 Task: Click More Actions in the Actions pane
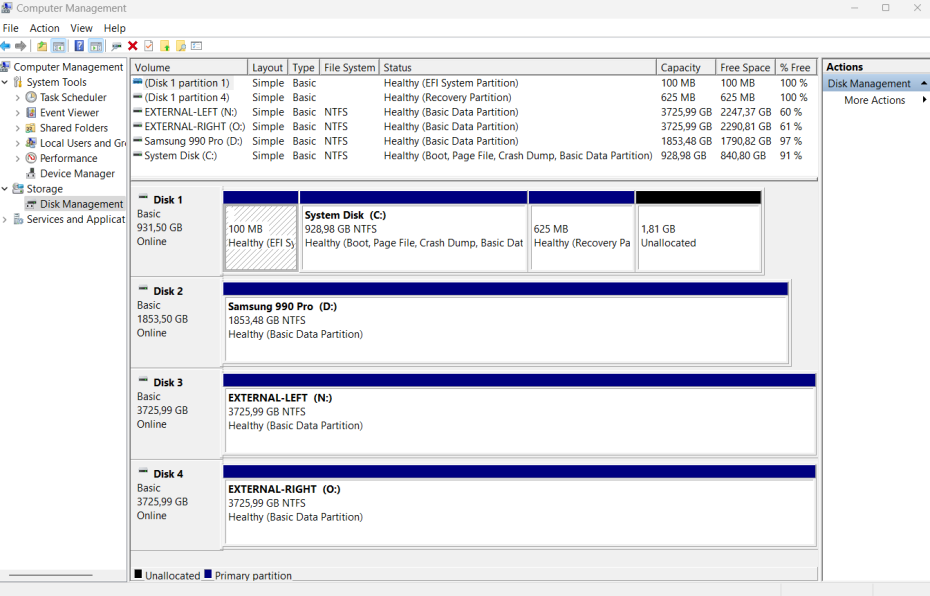tap(874, 100)
